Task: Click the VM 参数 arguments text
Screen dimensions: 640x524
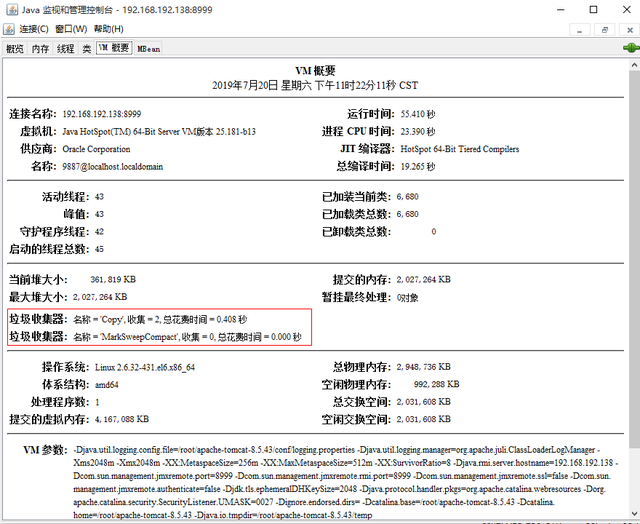Action: point(345,482)
